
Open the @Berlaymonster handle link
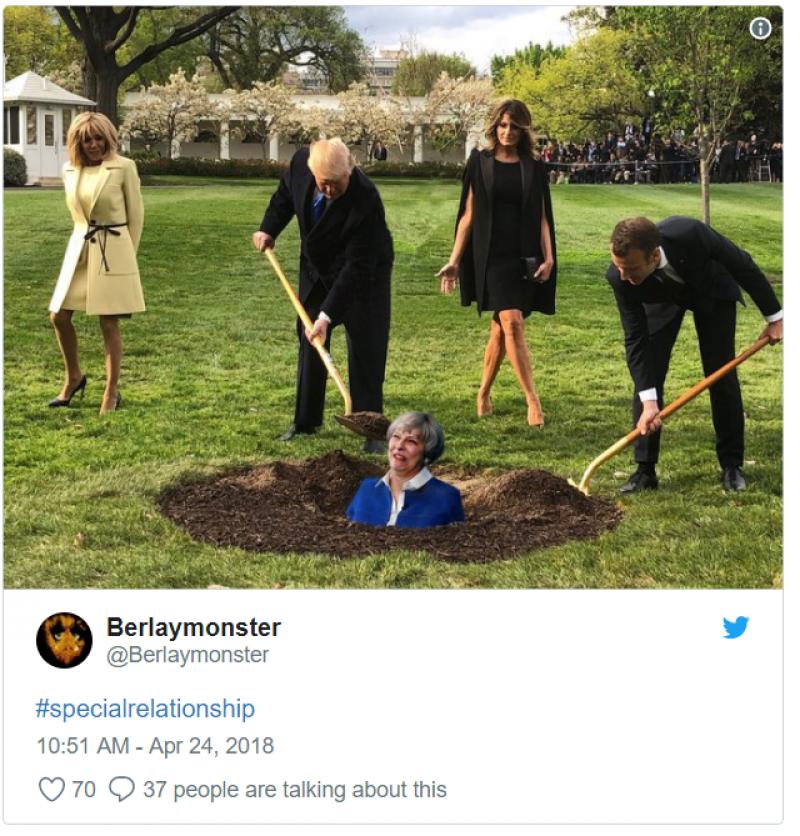(187, 655)
